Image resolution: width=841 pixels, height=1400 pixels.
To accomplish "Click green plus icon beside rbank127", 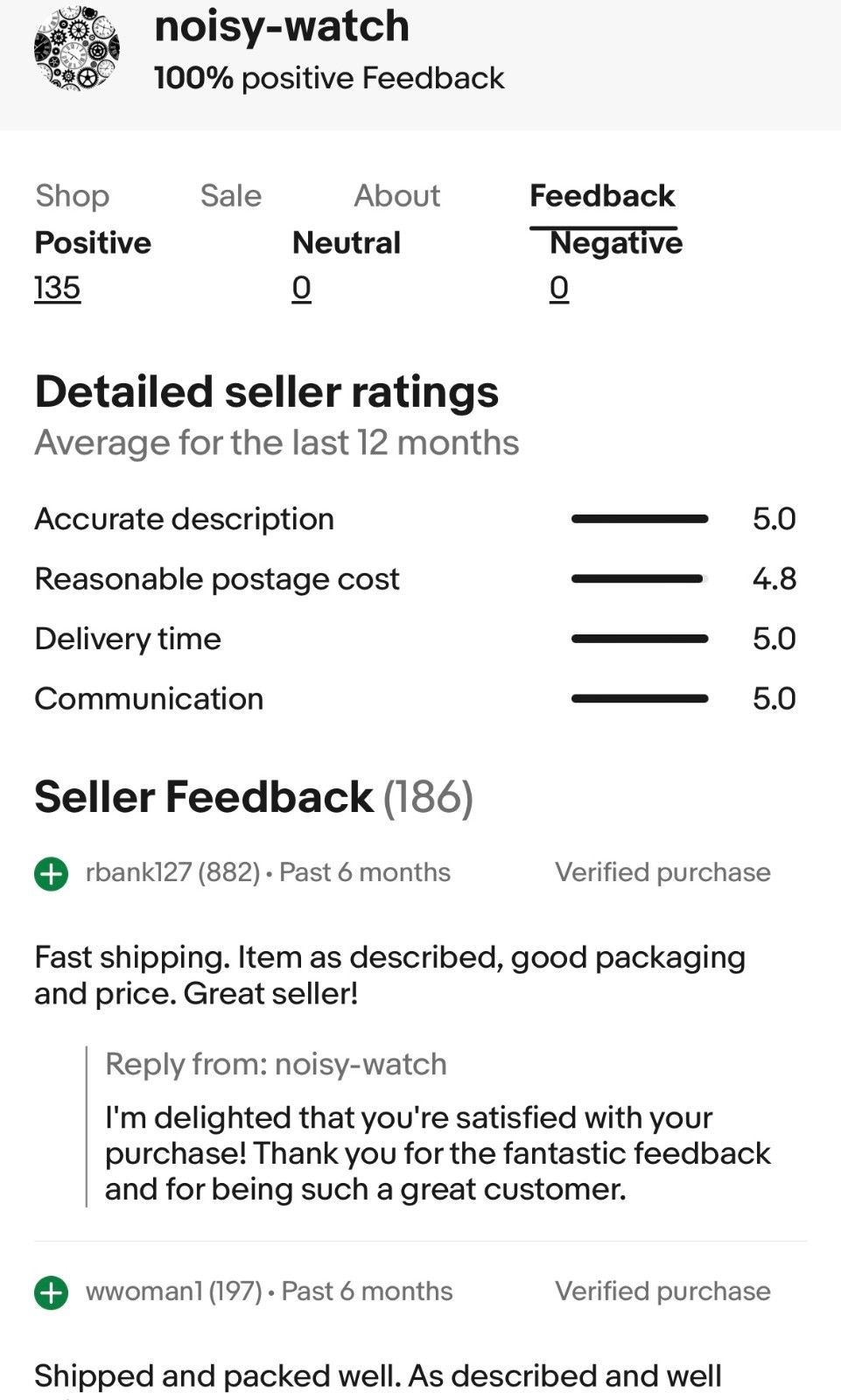I will pos(52,873).
